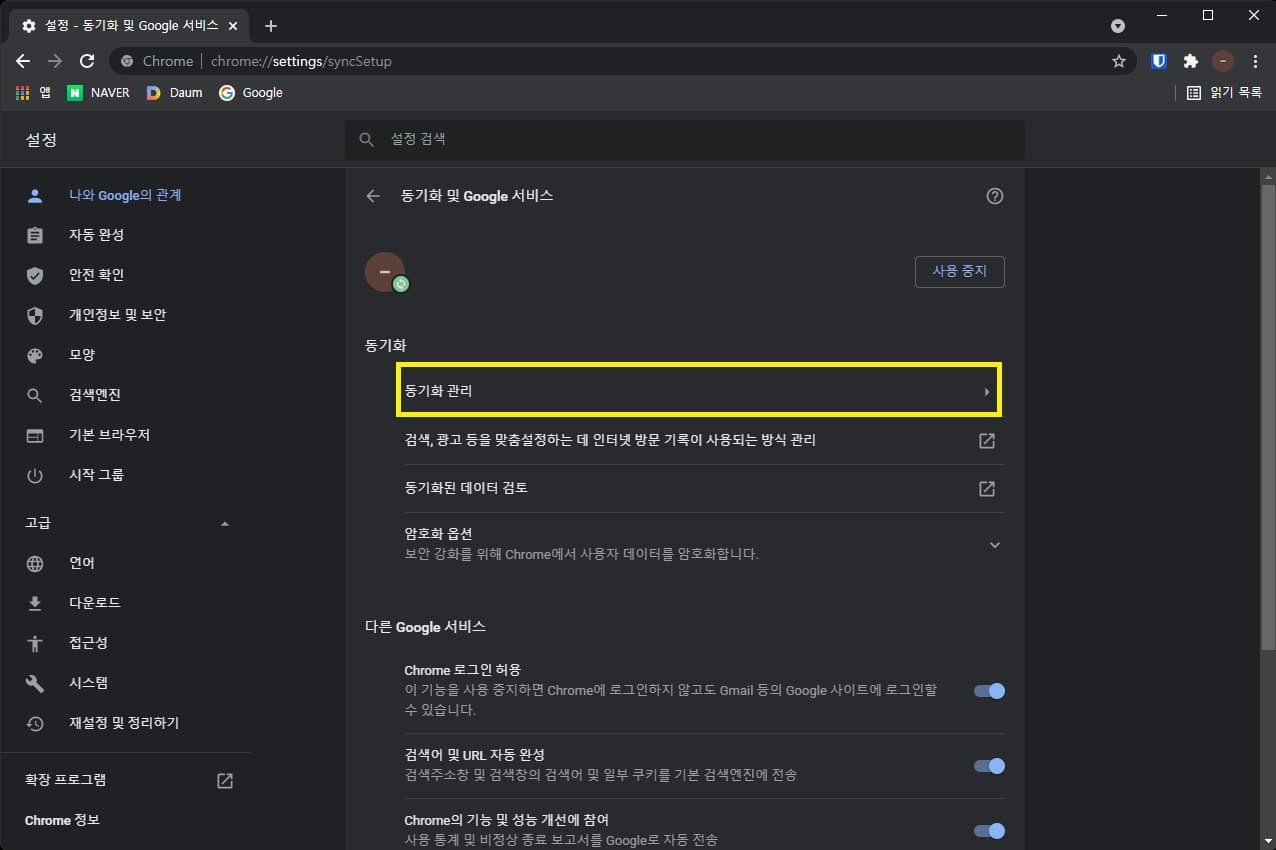Switch to the 설정 browser tab
This screenshot has height=850, width=1276.
(120, 25)
